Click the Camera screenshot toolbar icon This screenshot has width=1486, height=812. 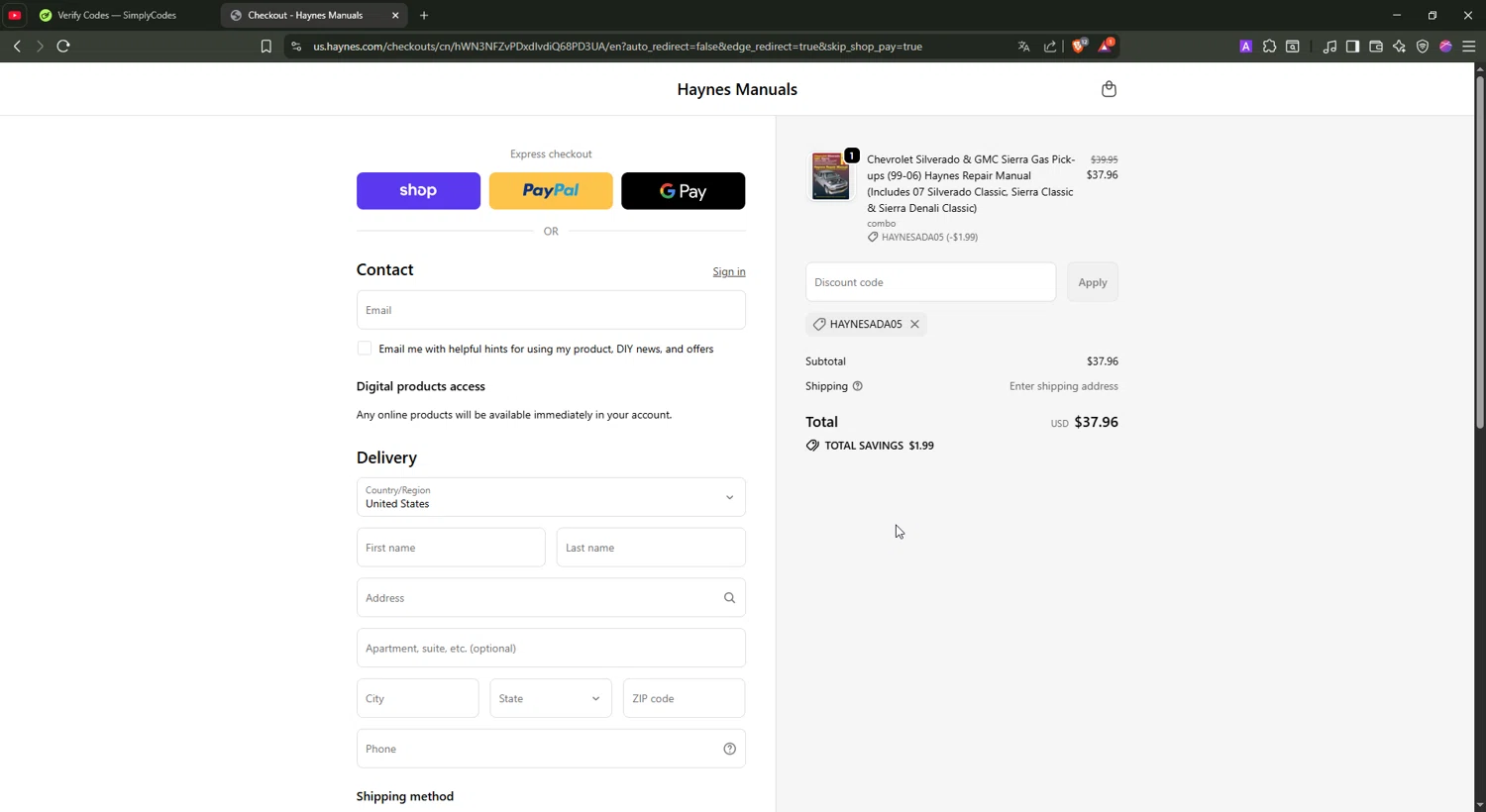click(1293, 47)
